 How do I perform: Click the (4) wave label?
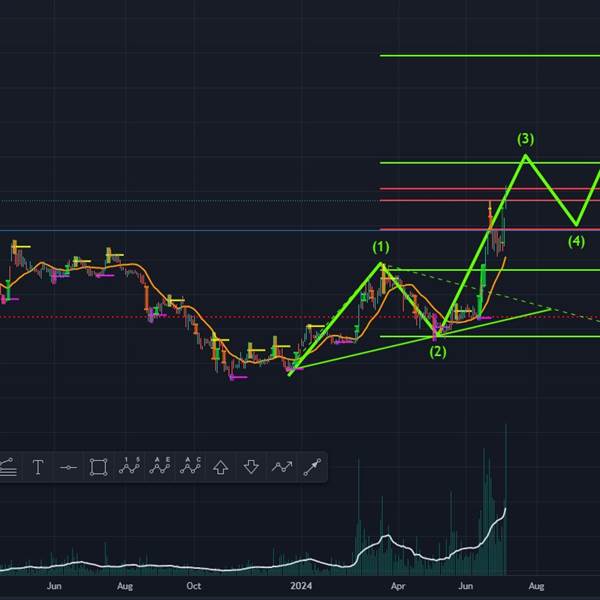tap(576, 242)
